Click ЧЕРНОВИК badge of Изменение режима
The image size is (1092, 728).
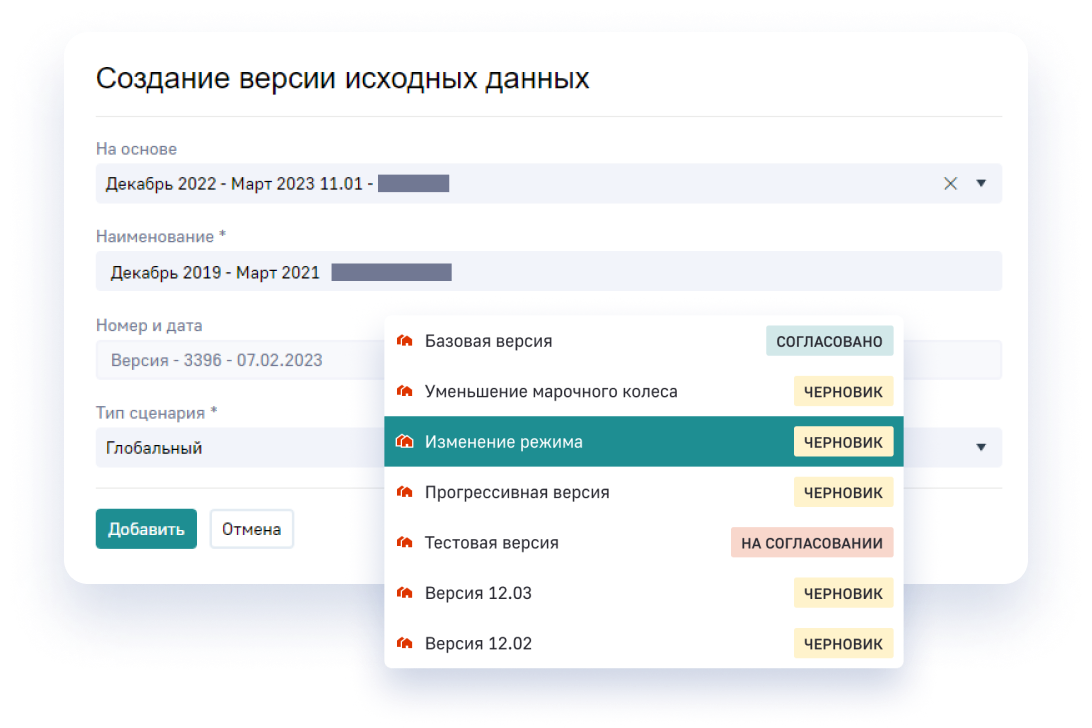(x=843, y=442)
